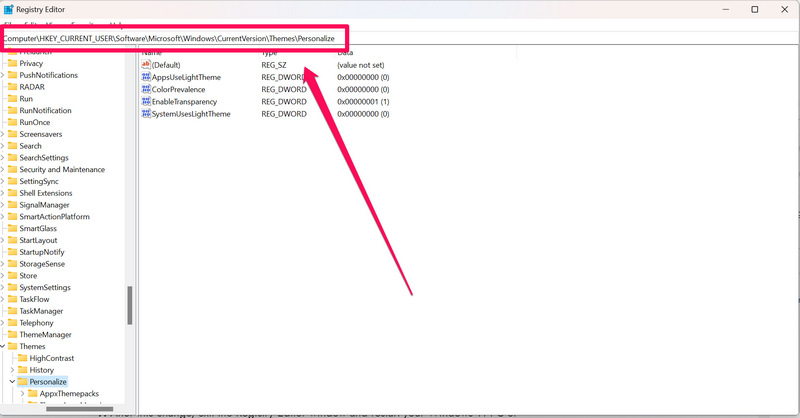Click the Security and Maintenance folder icon
The width and height of the screenshot is (800, 418).
tap(13, 169)
